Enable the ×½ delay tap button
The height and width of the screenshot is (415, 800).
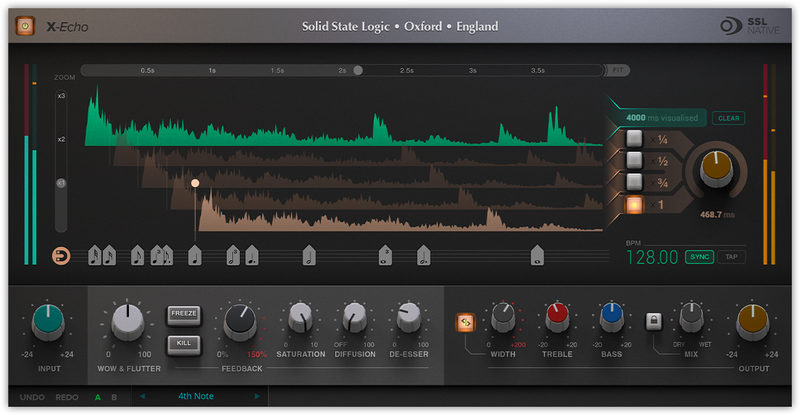633,161
